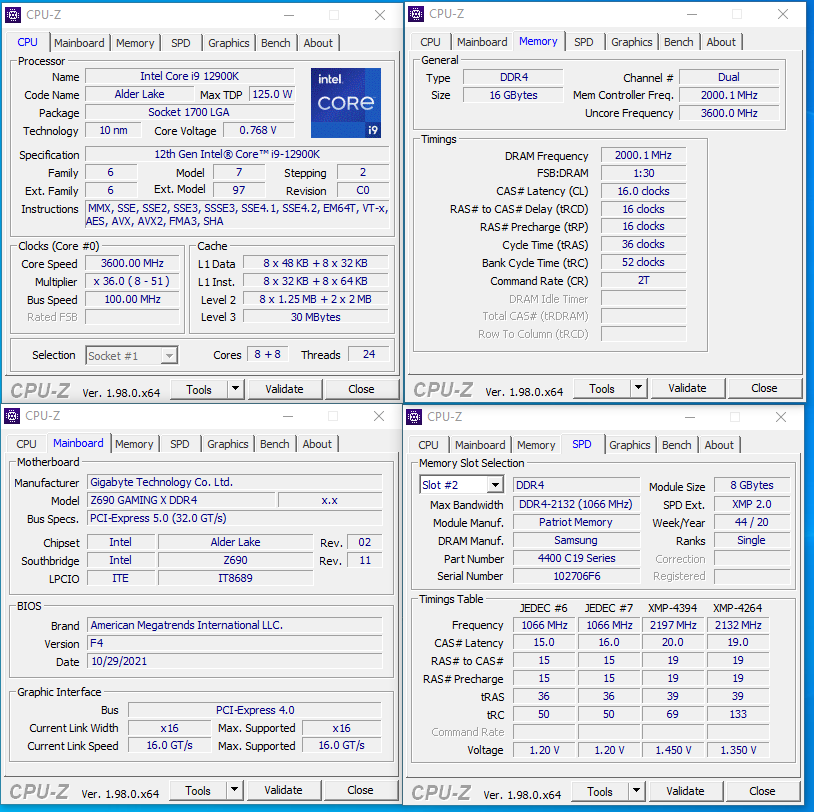The image size is (814, 812).
Task: Click the CPU-Z app icon in the SPD window title bar
Action: coord(414,416)
